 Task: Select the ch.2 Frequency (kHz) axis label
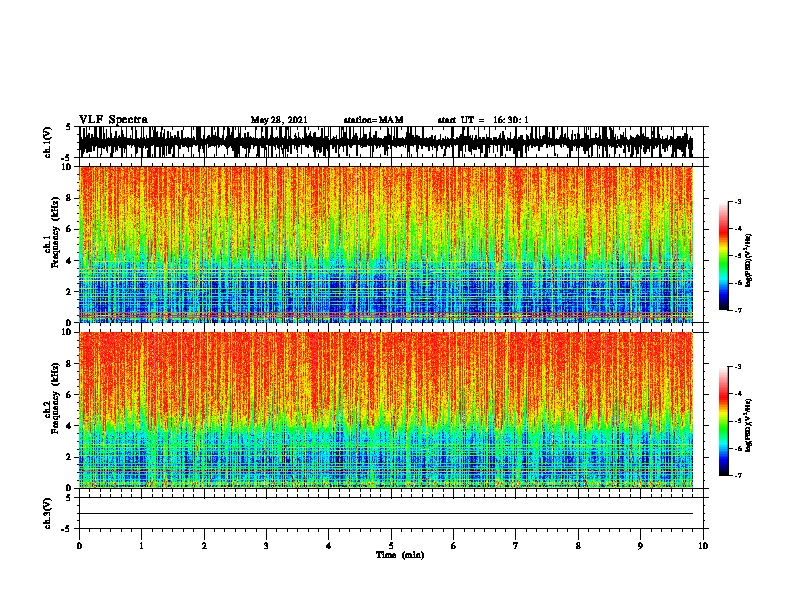[x=53, y=398]
